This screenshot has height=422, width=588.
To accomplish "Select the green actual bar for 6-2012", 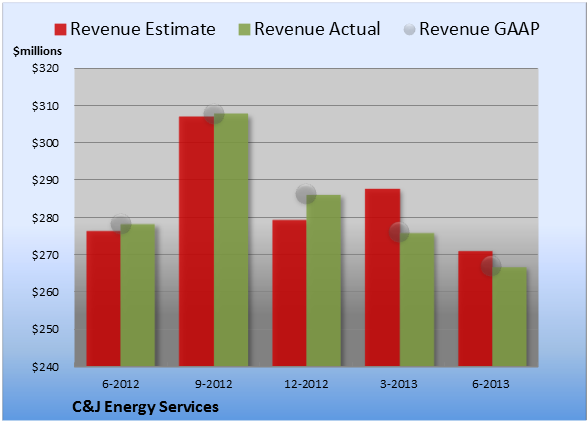I will [x=138, y=295].
